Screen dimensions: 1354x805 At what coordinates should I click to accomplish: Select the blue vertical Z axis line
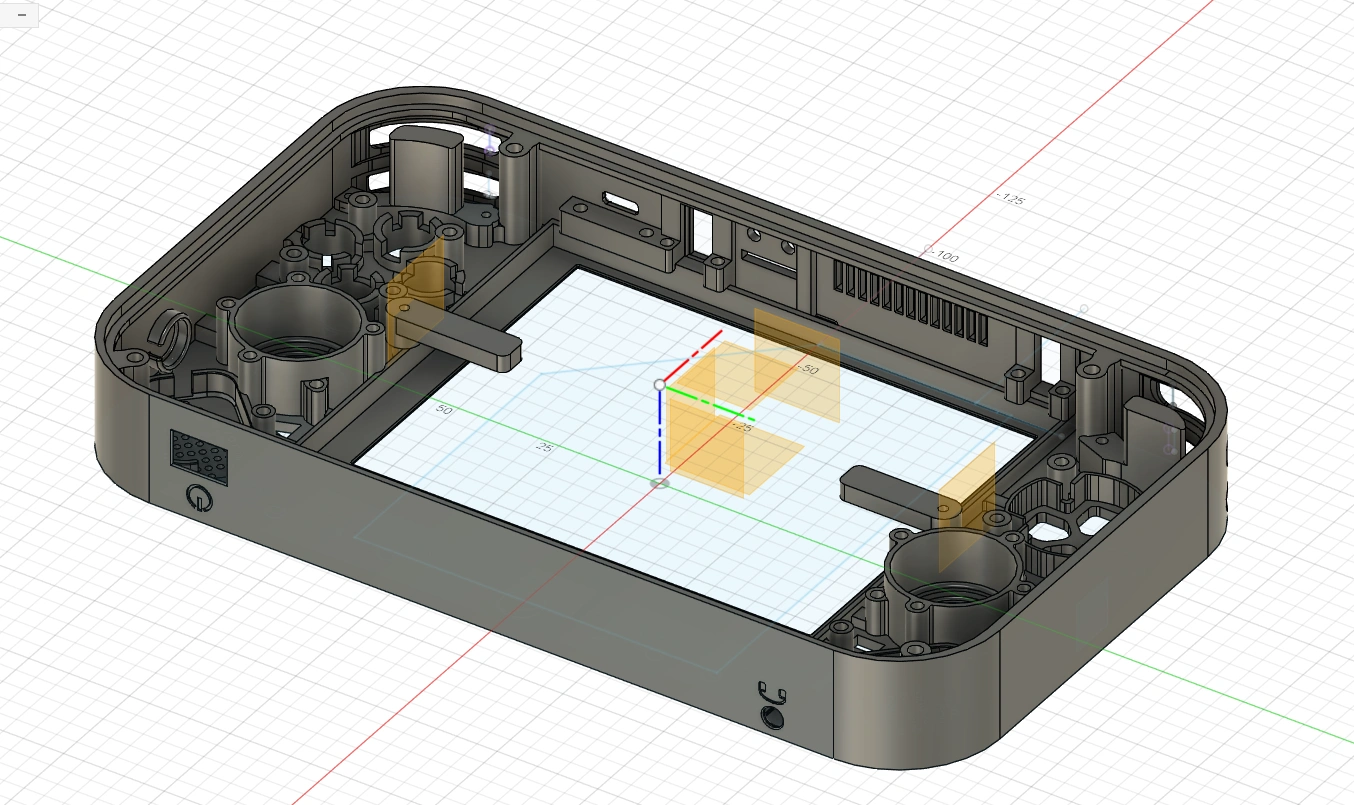click(660, 432)
